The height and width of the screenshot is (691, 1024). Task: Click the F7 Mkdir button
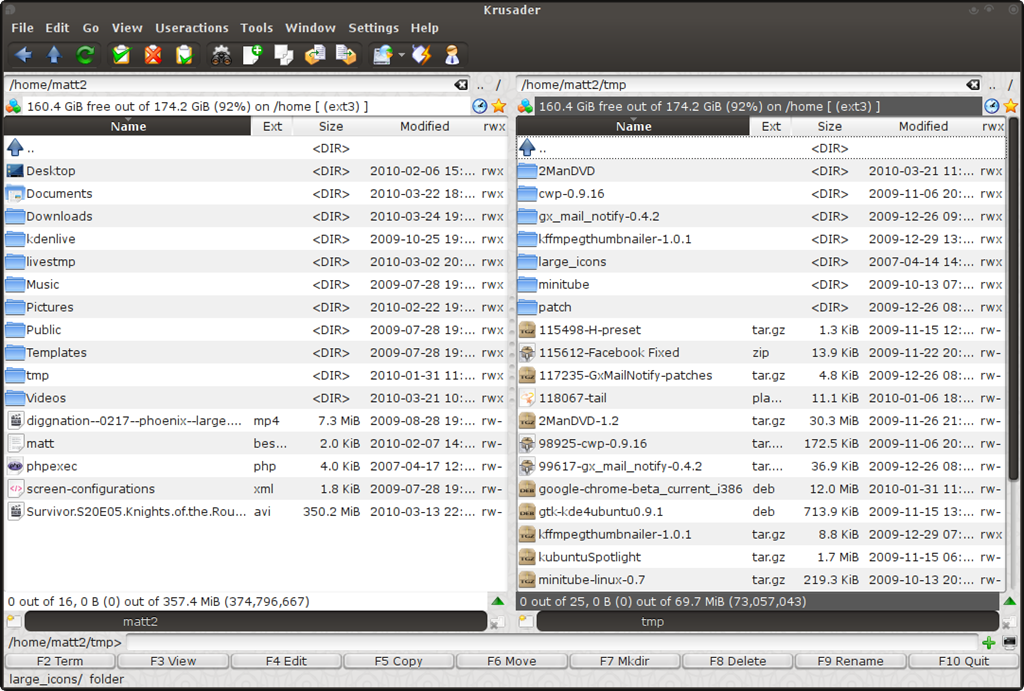(624, 661)
